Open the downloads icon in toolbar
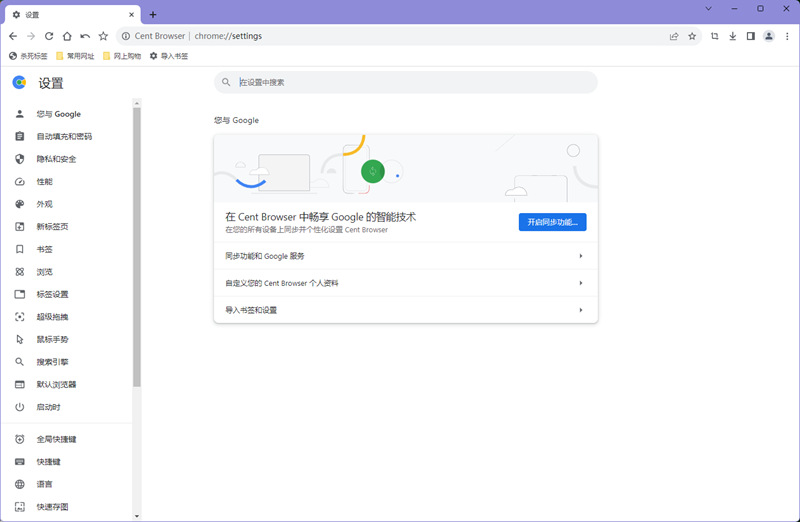 click(732, 36)
